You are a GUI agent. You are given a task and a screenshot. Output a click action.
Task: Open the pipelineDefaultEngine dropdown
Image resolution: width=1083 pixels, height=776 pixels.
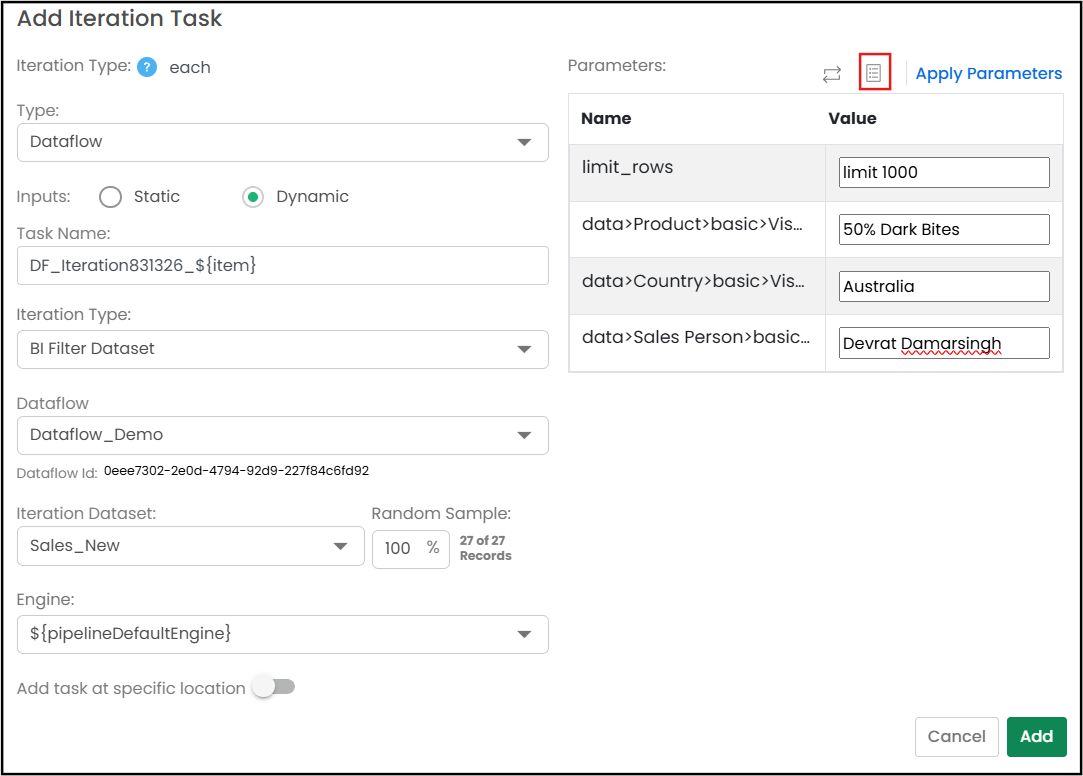coord(282,634)
